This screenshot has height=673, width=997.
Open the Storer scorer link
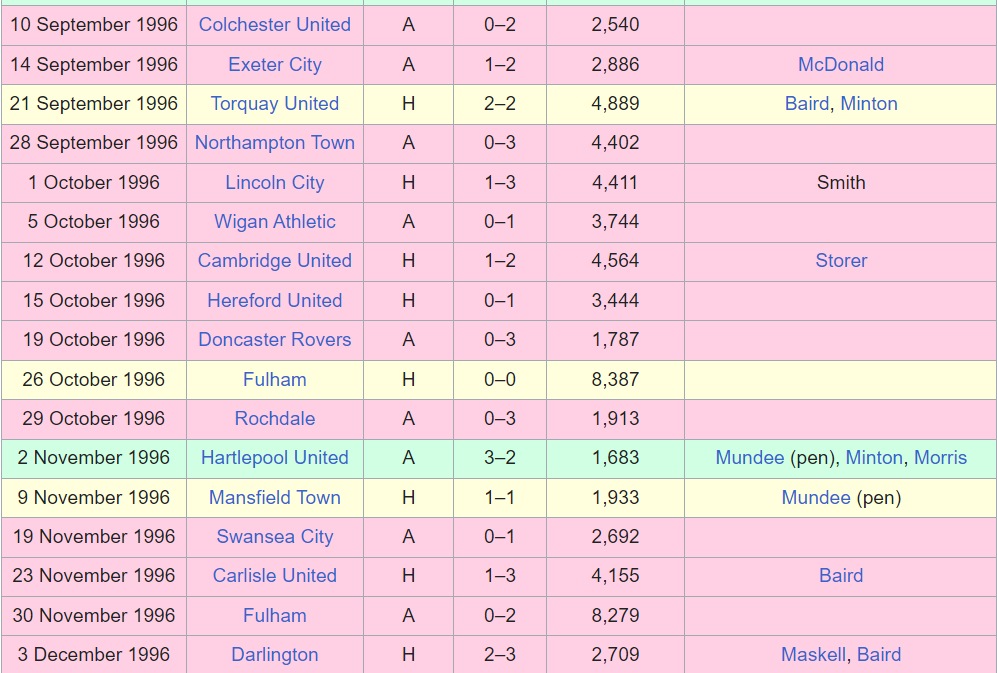click(841, 261)
